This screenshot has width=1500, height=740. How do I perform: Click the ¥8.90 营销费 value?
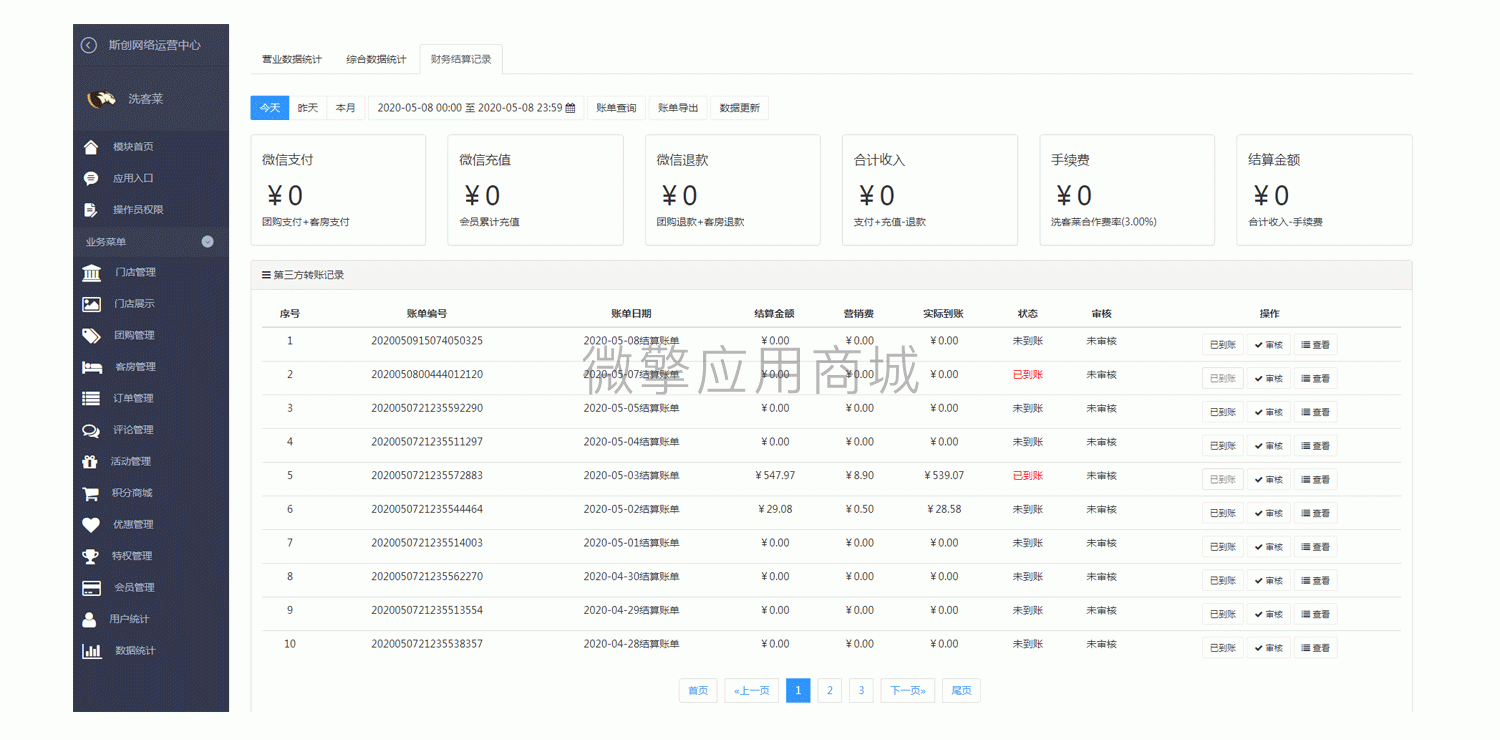point(859,476)
